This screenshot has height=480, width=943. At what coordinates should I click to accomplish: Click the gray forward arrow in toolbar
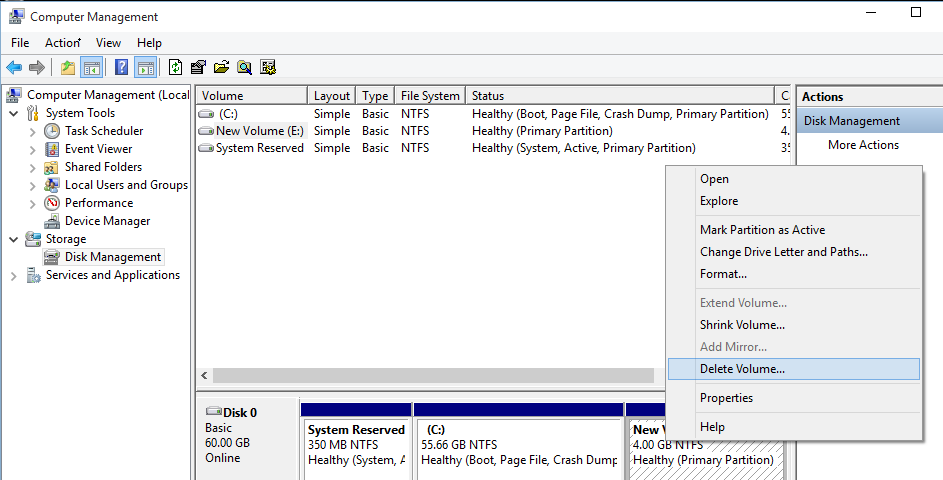(37, 67)
